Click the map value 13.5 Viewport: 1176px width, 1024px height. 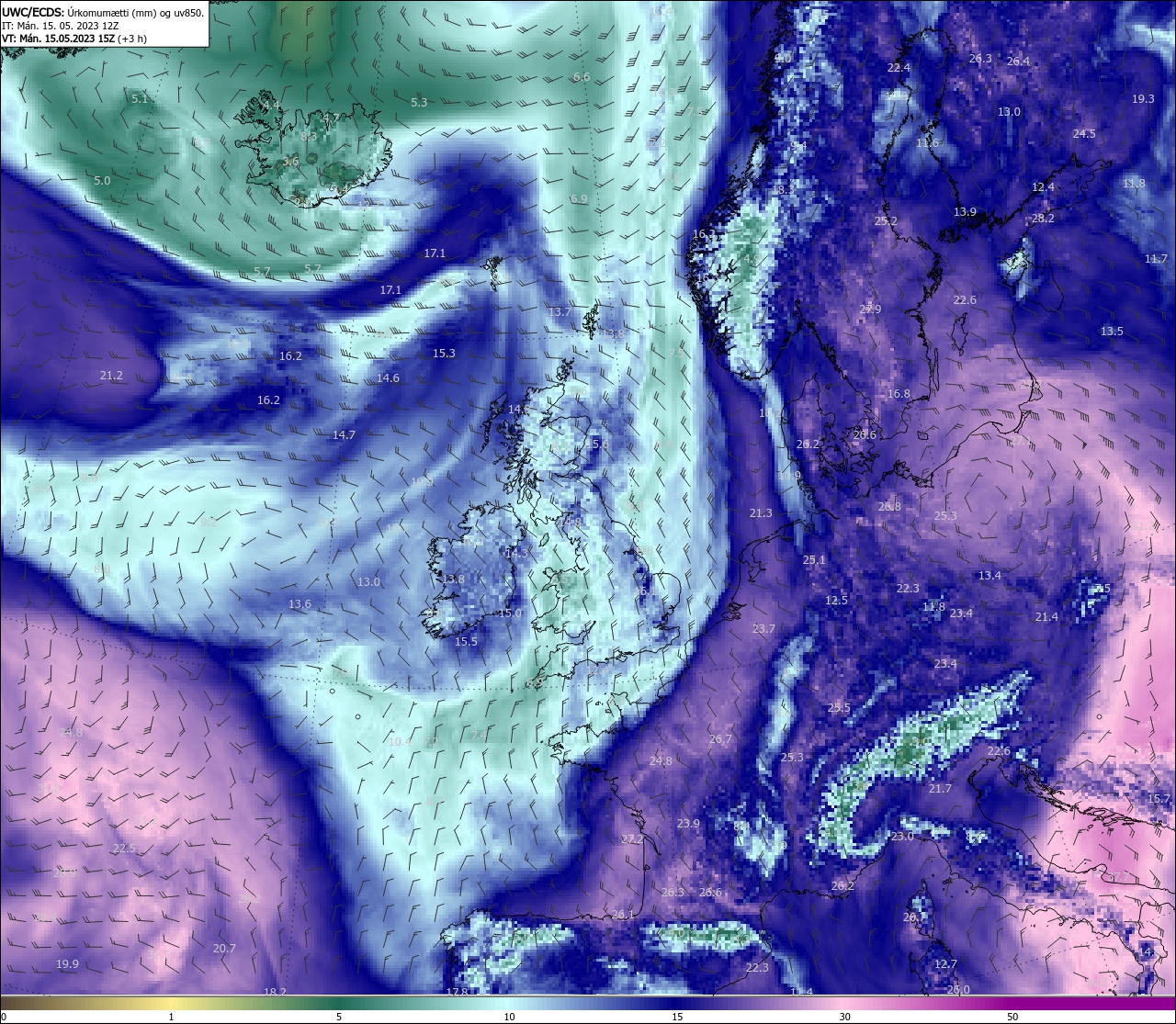(x=1112, y=332)
